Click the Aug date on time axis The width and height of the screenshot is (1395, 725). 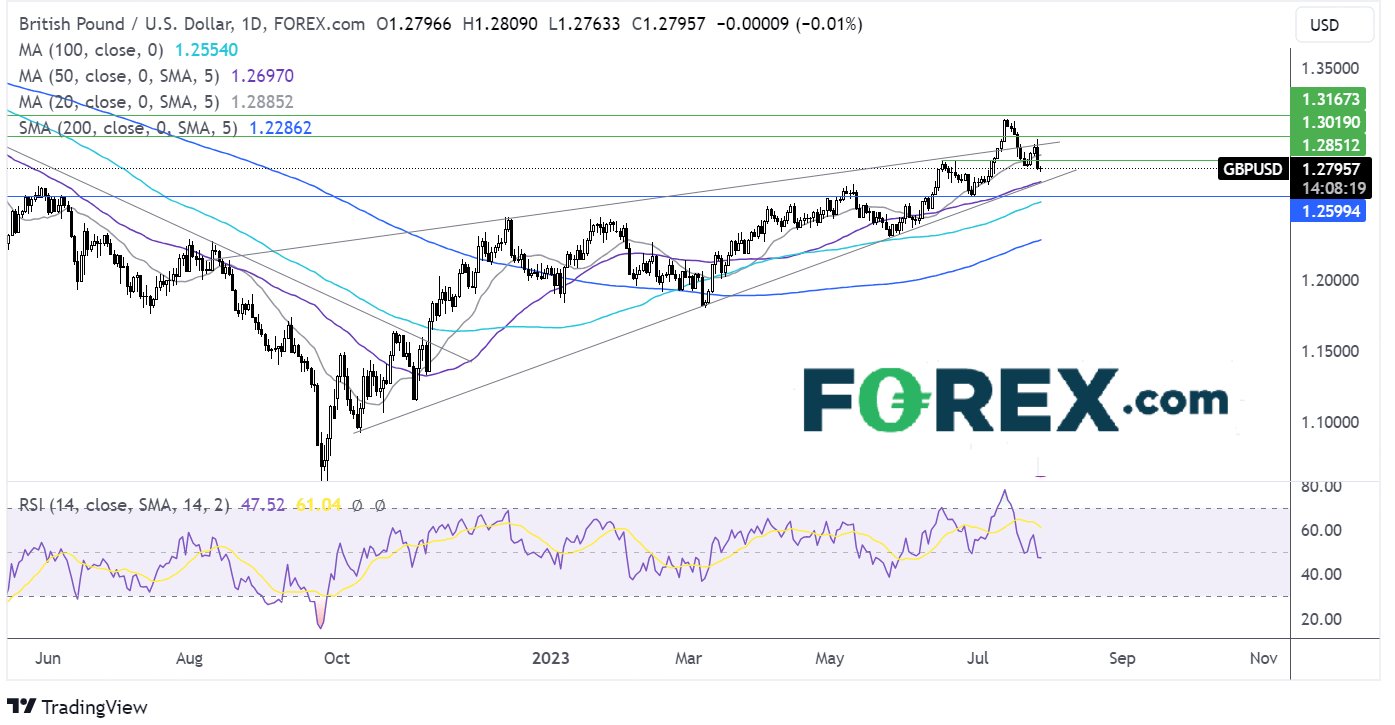pos(189,658)
